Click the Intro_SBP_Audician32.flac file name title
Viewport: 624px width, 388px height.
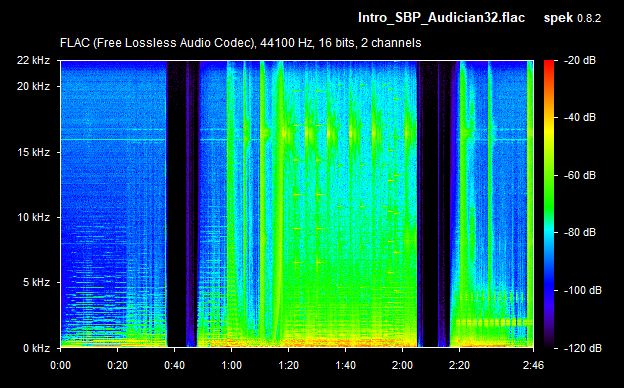tap(441, 18)
